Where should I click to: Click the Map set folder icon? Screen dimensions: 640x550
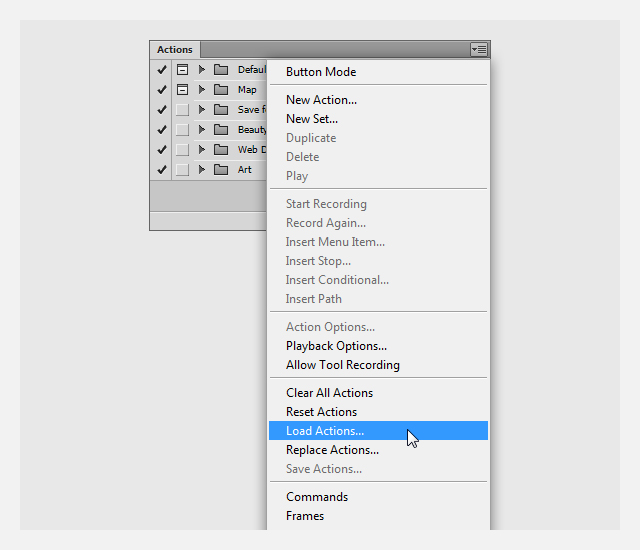[x=221, y=89]
